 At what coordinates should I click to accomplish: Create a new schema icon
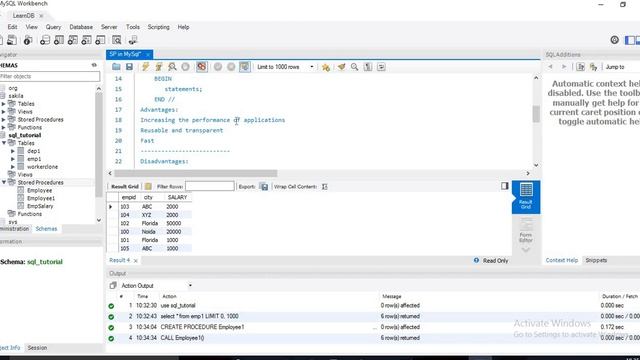(x=45, y=40)
